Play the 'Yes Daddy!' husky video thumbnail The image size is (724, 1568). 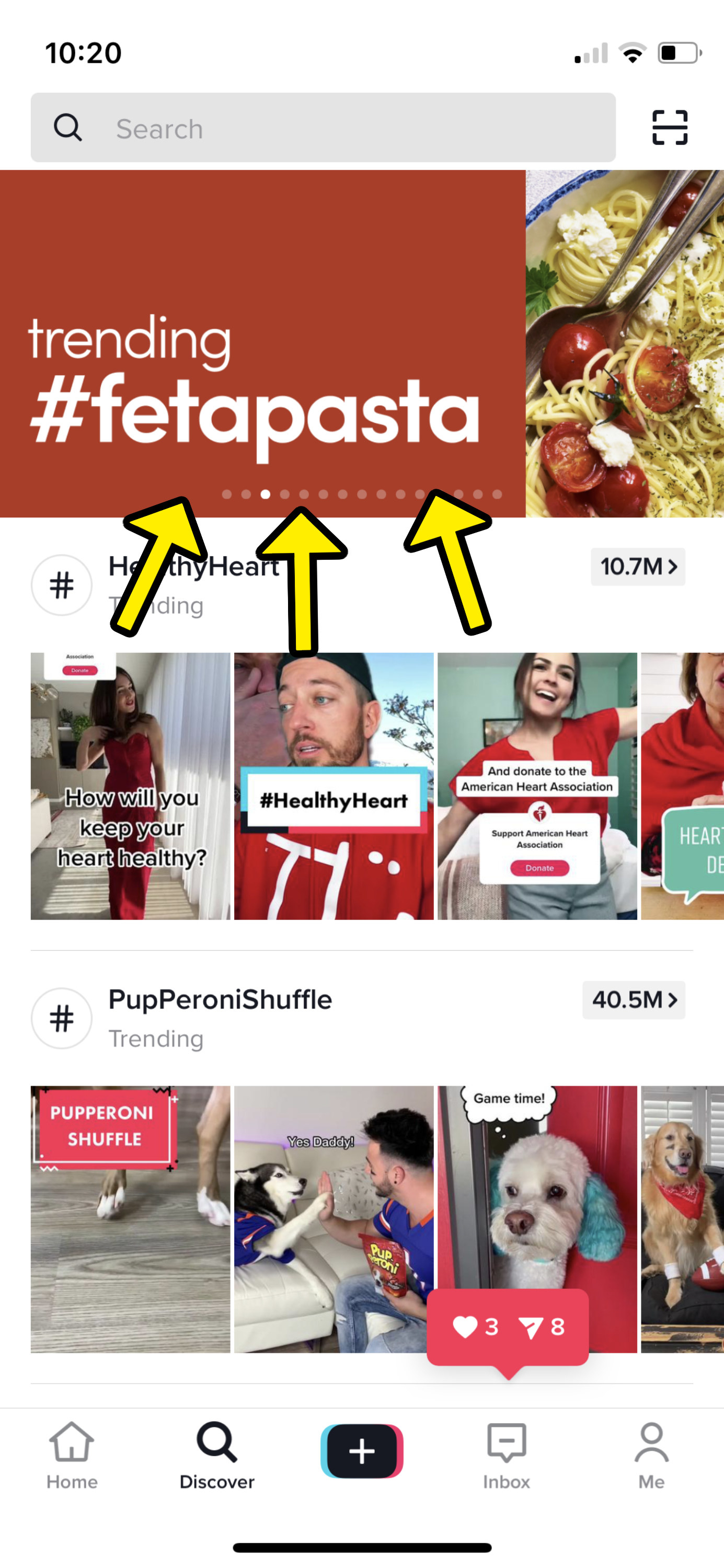[334, 1219]
